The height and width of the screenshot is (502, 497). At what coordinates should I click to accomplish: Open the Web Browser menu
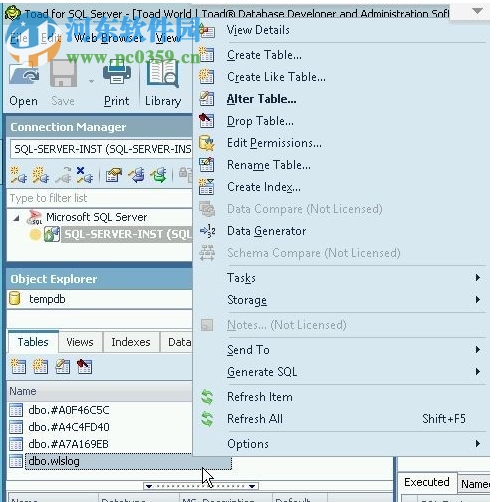pyautogui.click(x=108, y=38)
